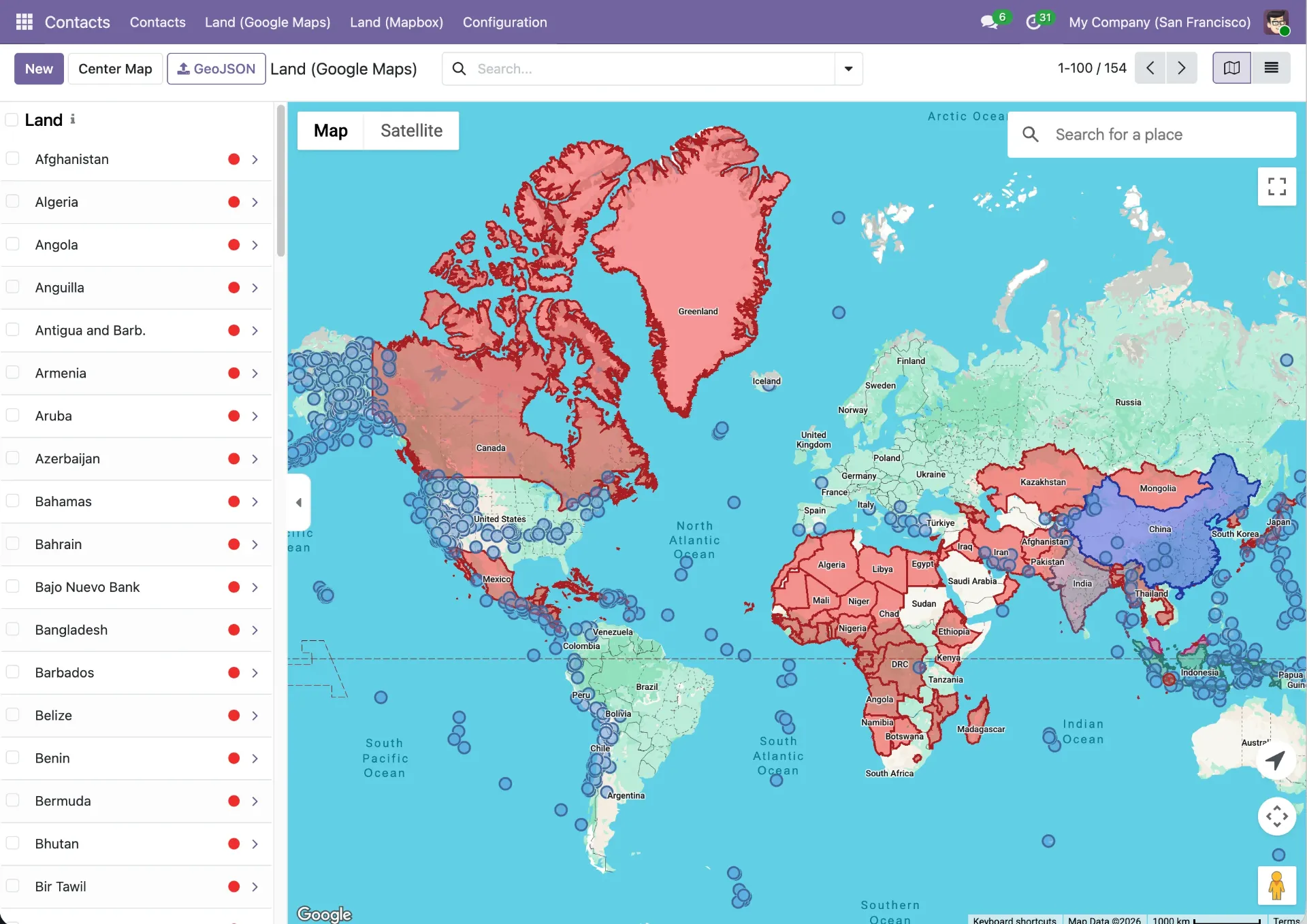Open the Street View pegman

(x=1277, y=886)
